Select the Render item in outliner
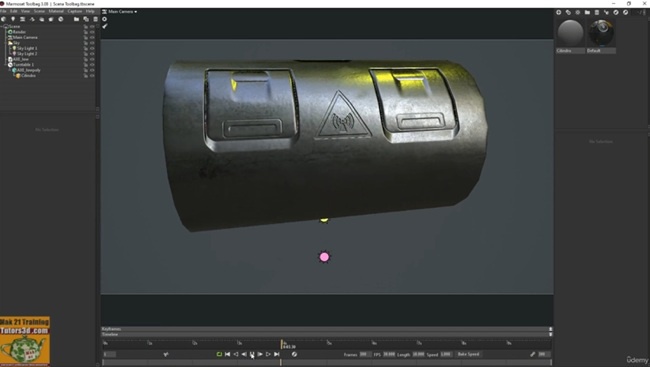Viewport: 650px width, 367px height. pos(19,32)
